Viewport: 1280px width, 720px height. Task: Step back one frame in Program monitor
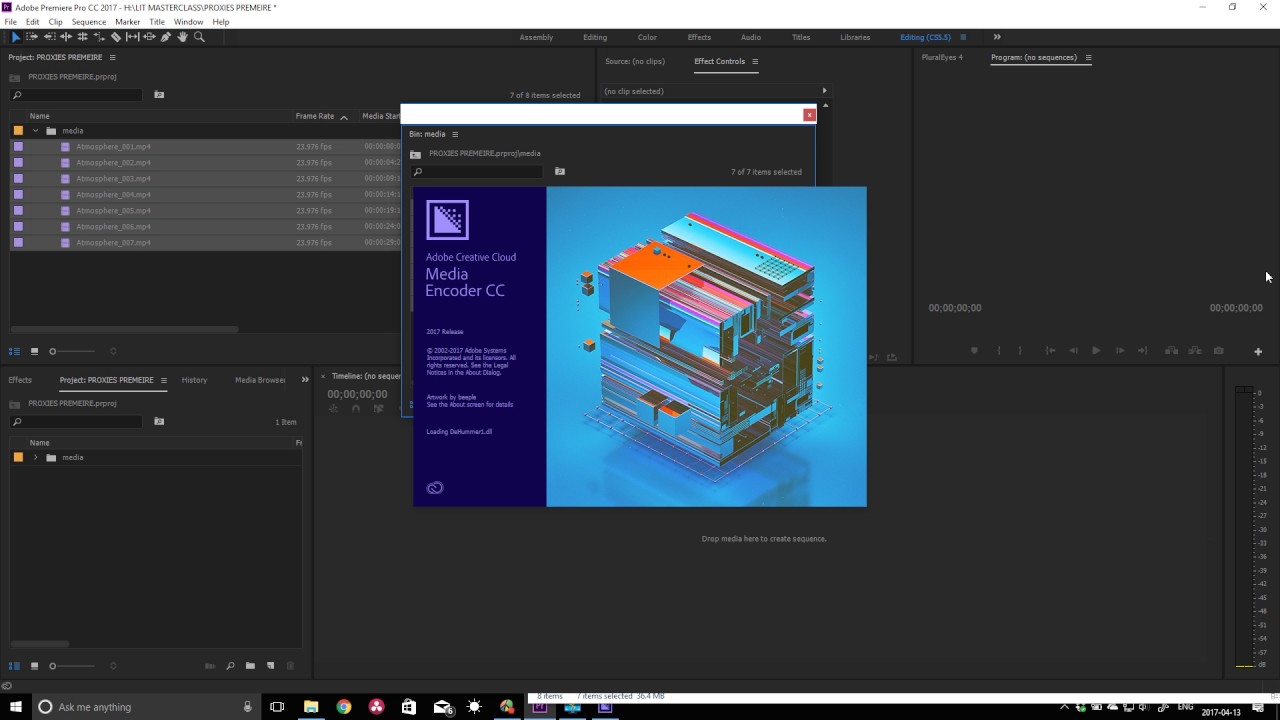pos(1073,350)
